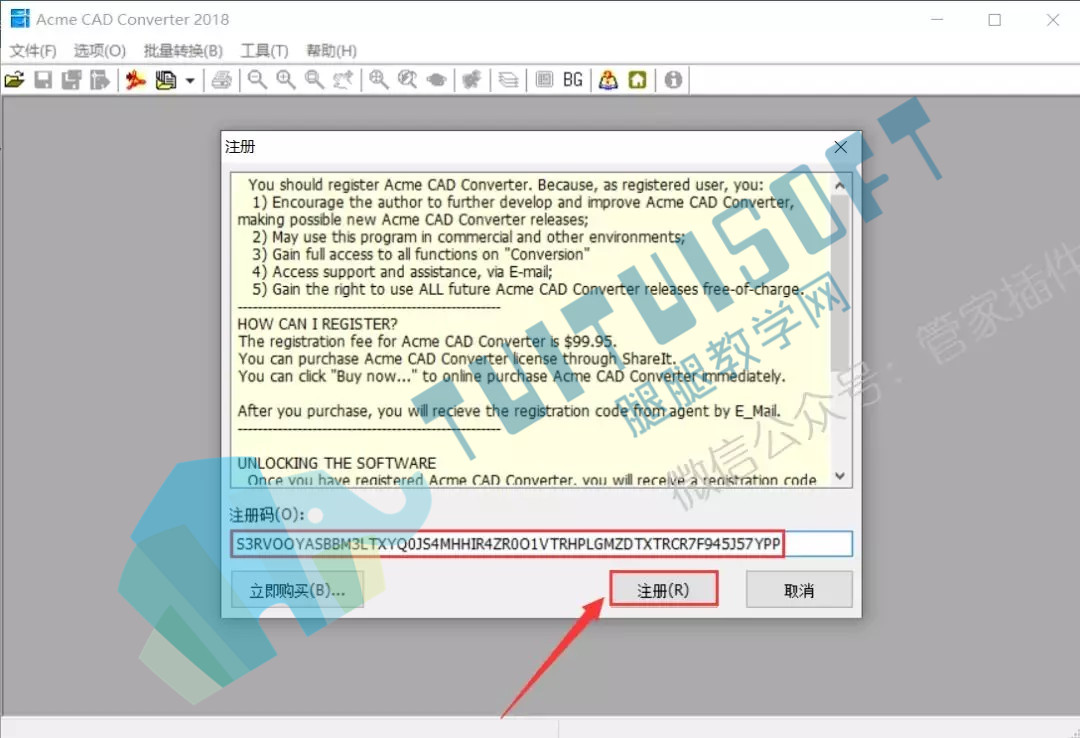
Task: Click the registration code input field
Action: [541, 544]
